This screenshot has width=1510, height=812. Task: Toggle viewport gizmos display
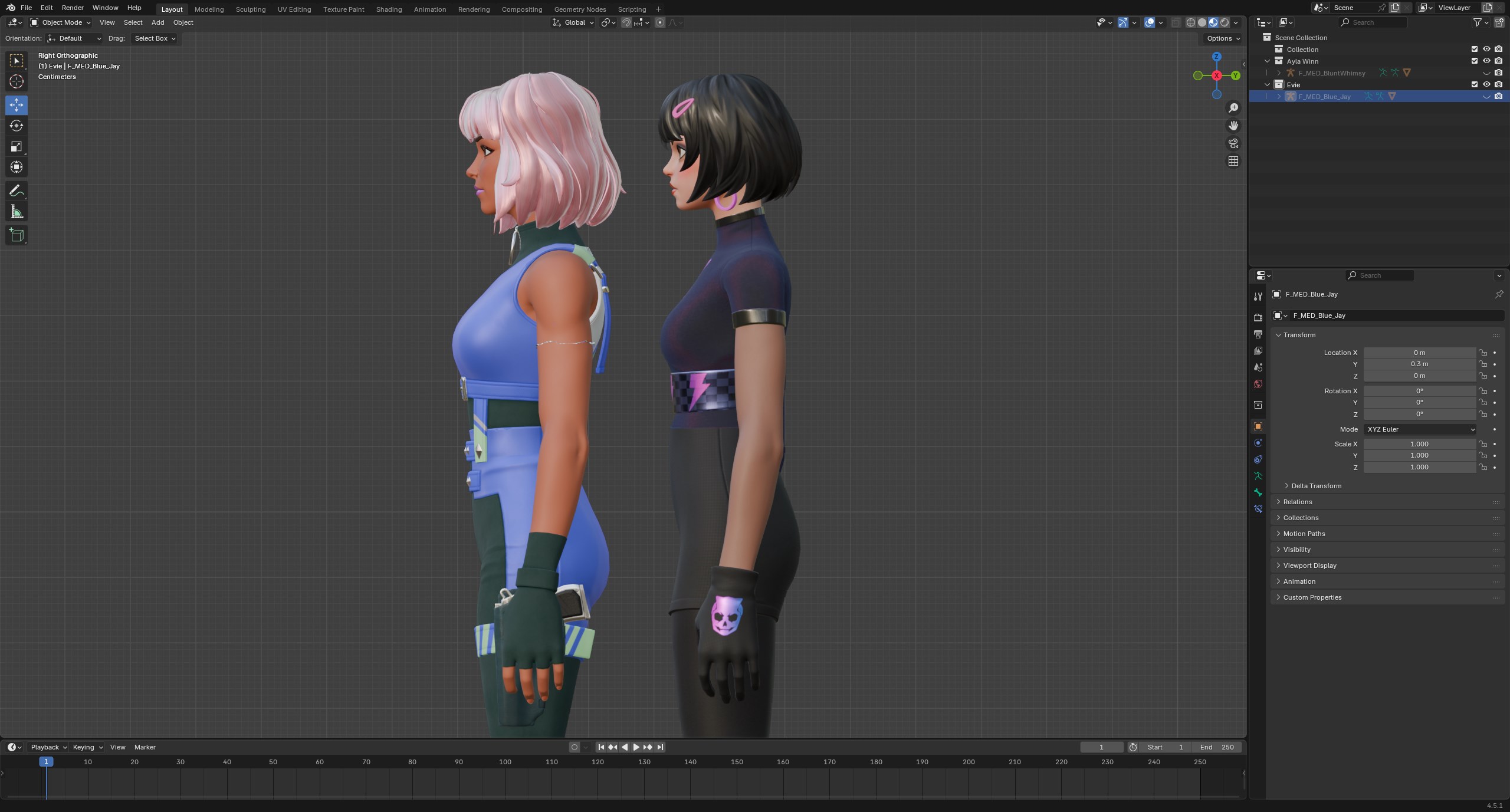point(1123,22)
